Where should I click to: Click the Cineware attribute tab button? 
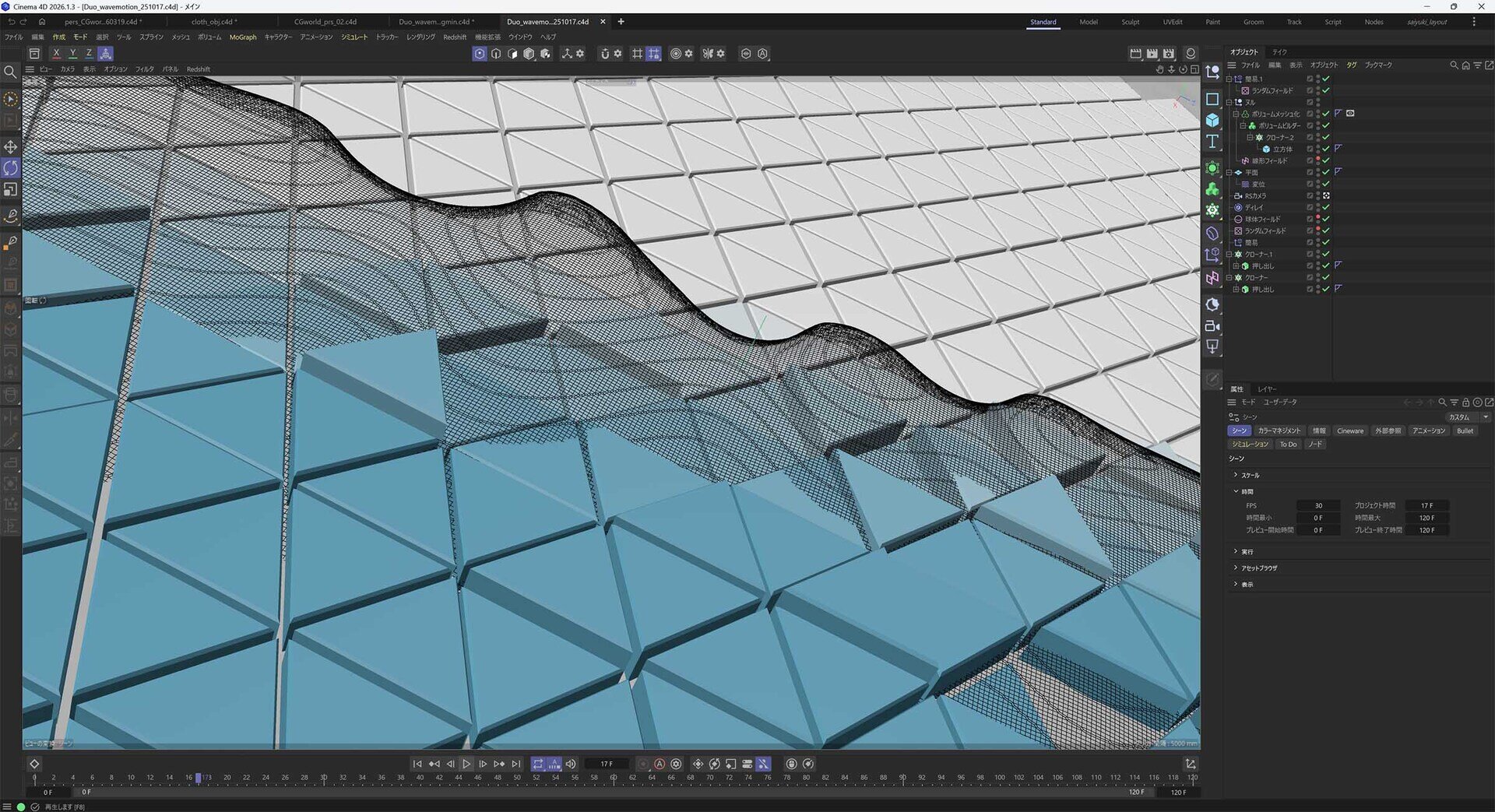pos(1350,431)
